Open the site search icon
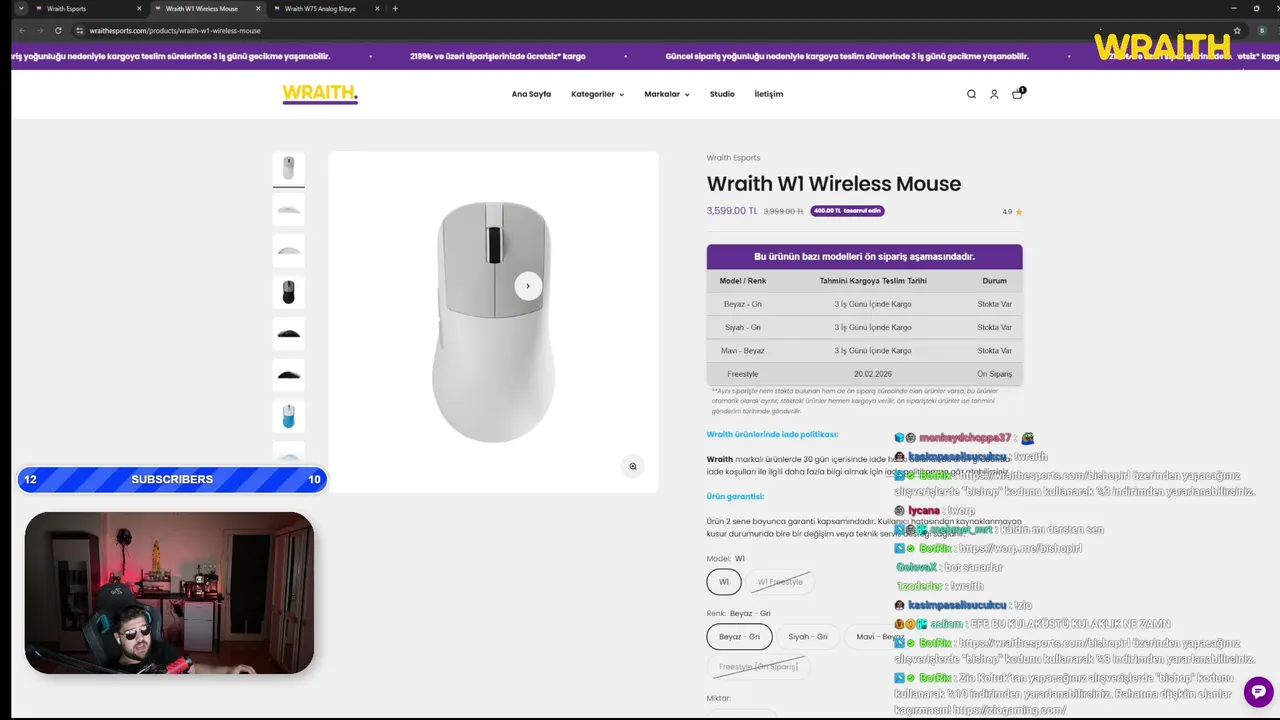The width and height of the screenshot is (1280, 720). 971,94
